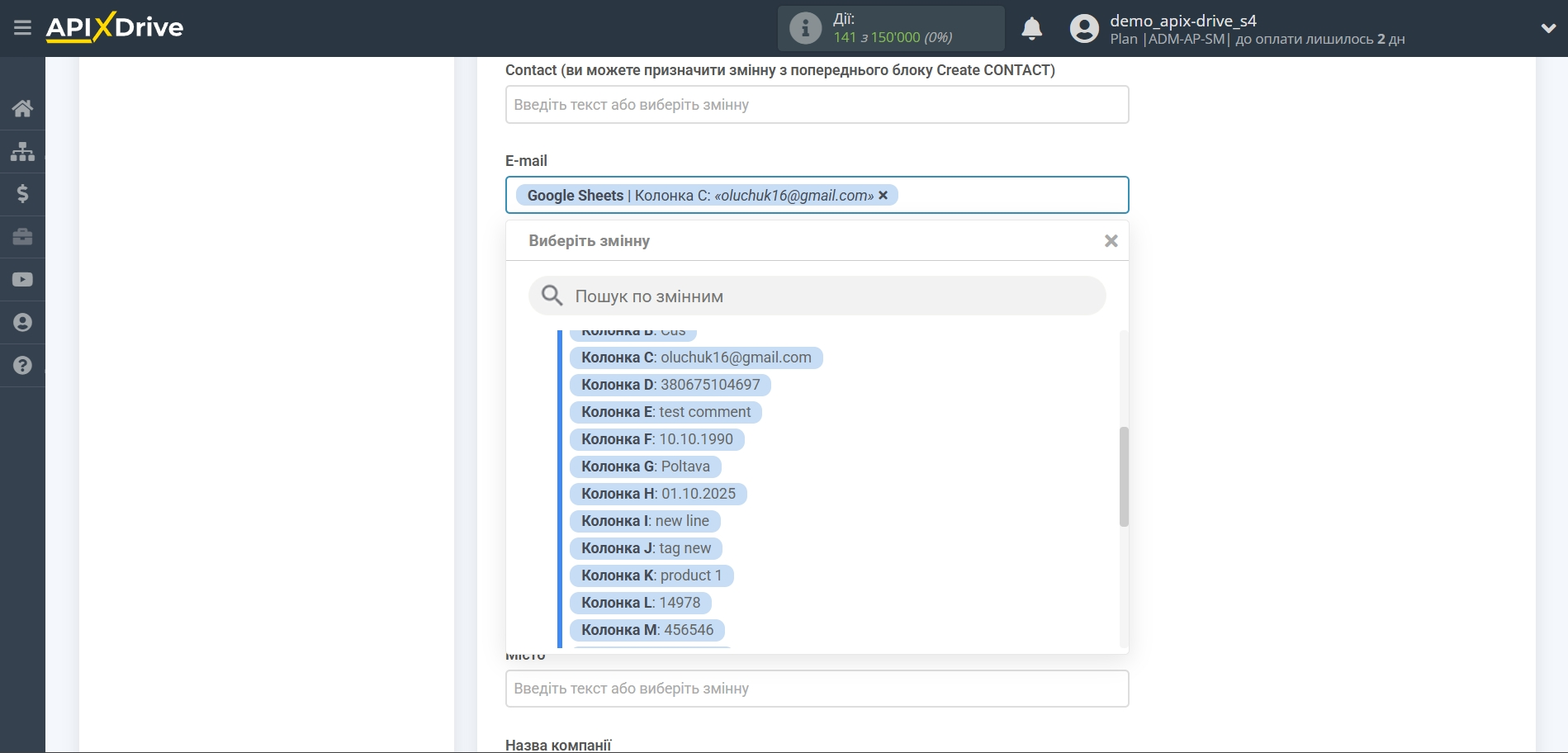Click the variable list scrollbar thumb
Screen dimensions: 1568x753
click(1123, 476)
